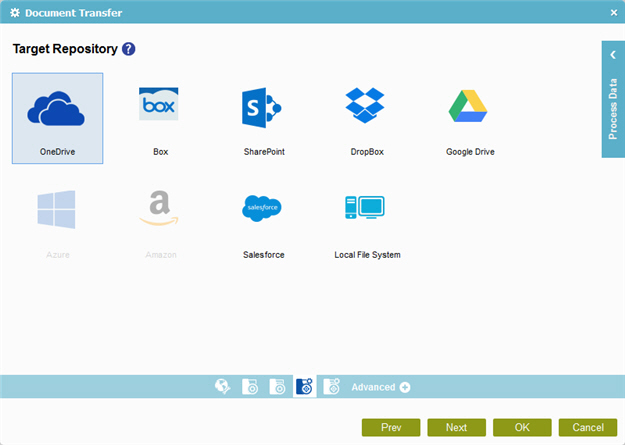Click the greyed-out Amazon icon
The width and height of the screenshot is (625, 445).
159,208
